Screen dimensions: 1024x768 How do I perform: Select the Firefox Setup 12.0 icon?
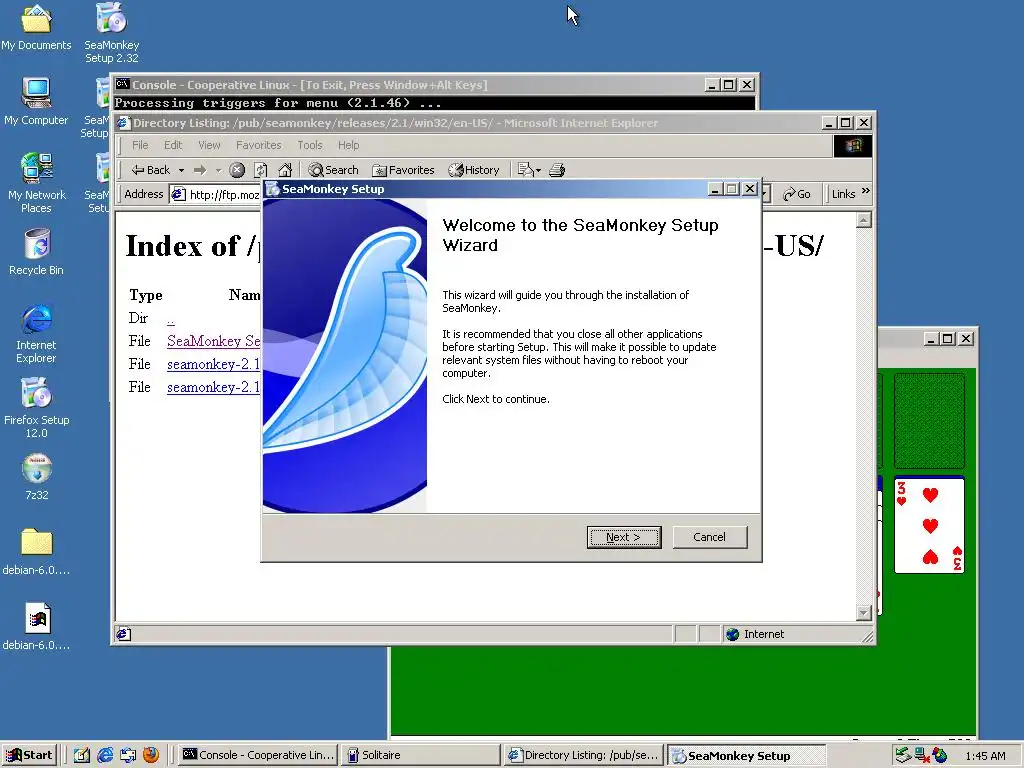(36, 408)
